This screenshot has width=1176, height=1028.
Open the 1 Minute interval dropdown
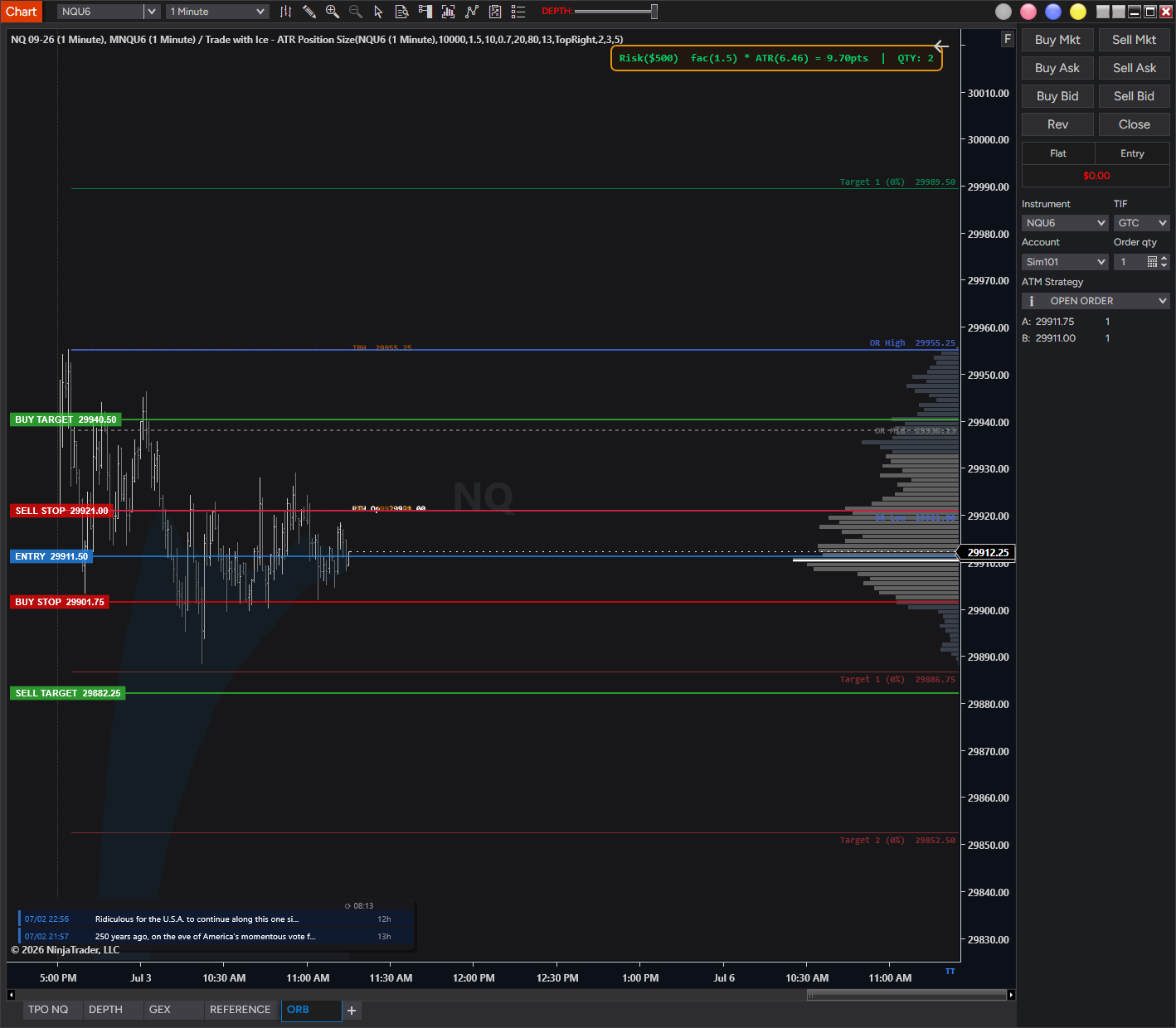[217, 12]
